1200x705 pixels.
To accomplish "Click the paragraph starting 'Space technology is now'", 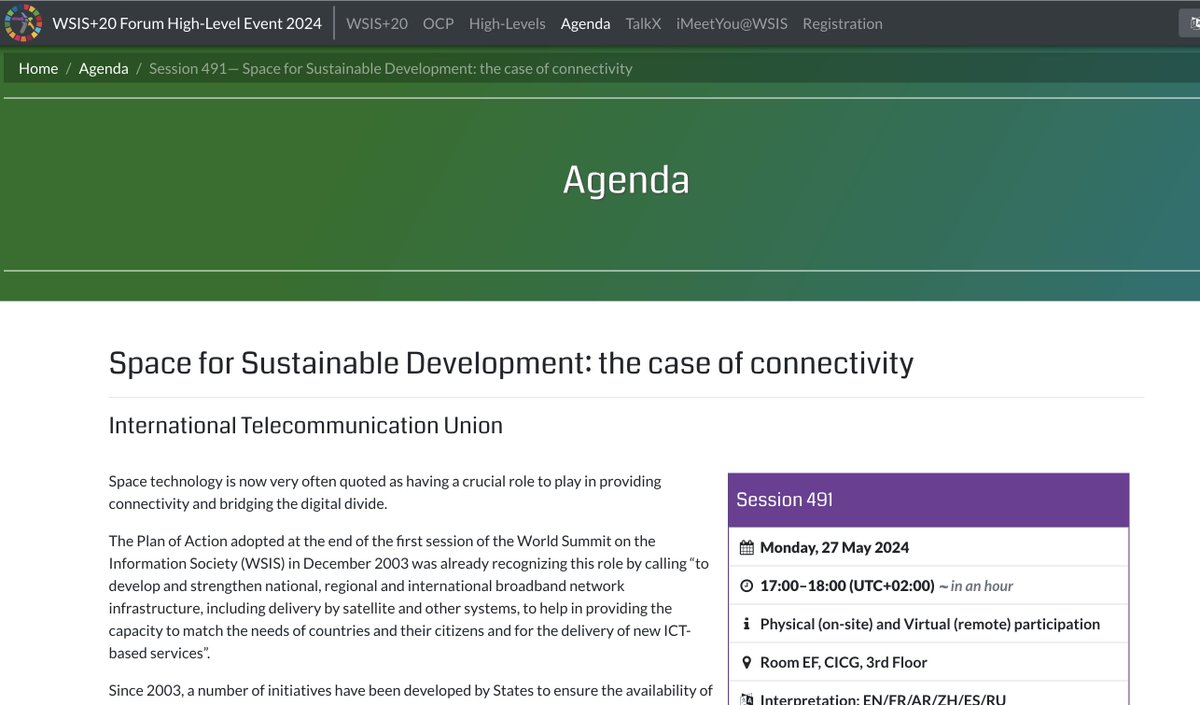I will pos(385,492).
